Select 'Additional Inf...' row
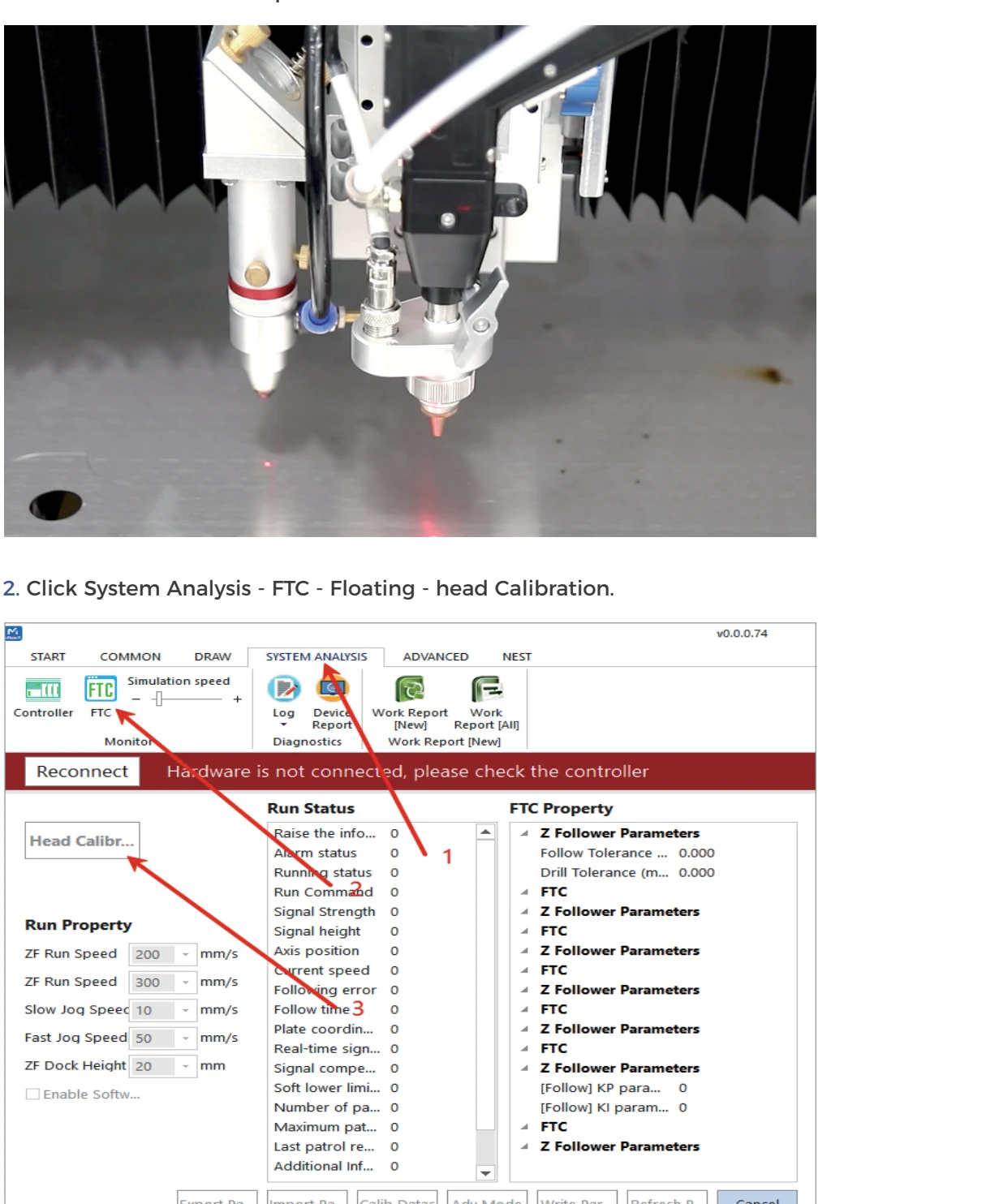 click(x=371, y=1166)
